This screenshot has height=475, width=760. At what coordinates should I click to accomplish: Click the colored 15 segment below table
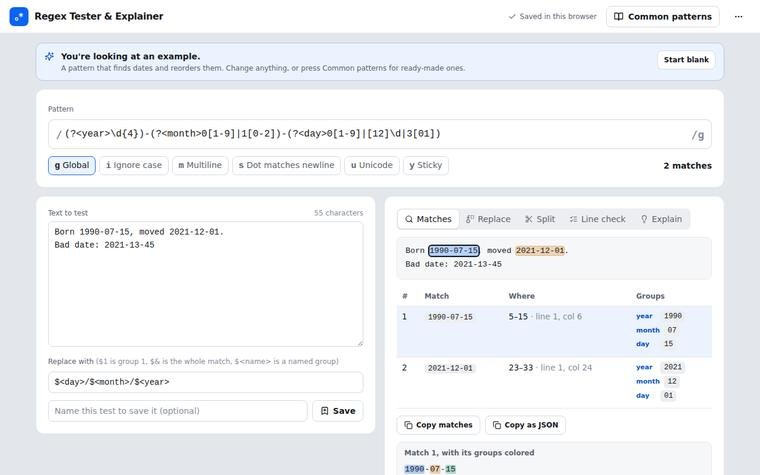click(x=450, y=469)
